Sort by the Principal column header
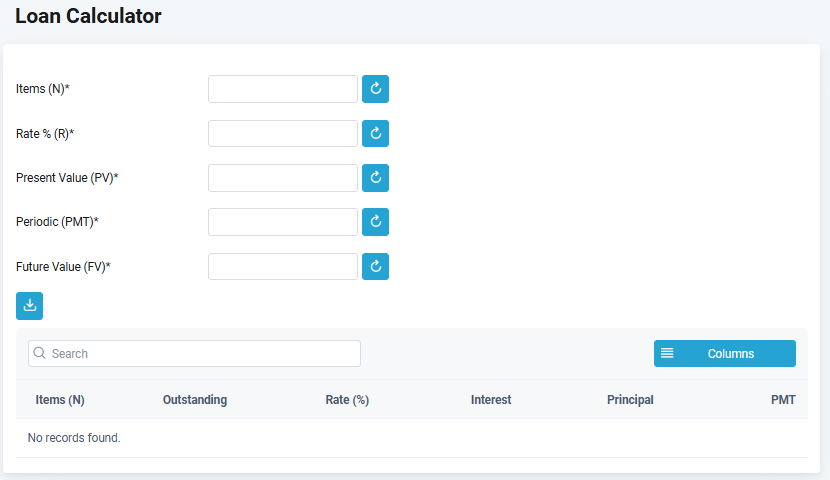Viewport: 830px width, 480px height. point(630,400)
